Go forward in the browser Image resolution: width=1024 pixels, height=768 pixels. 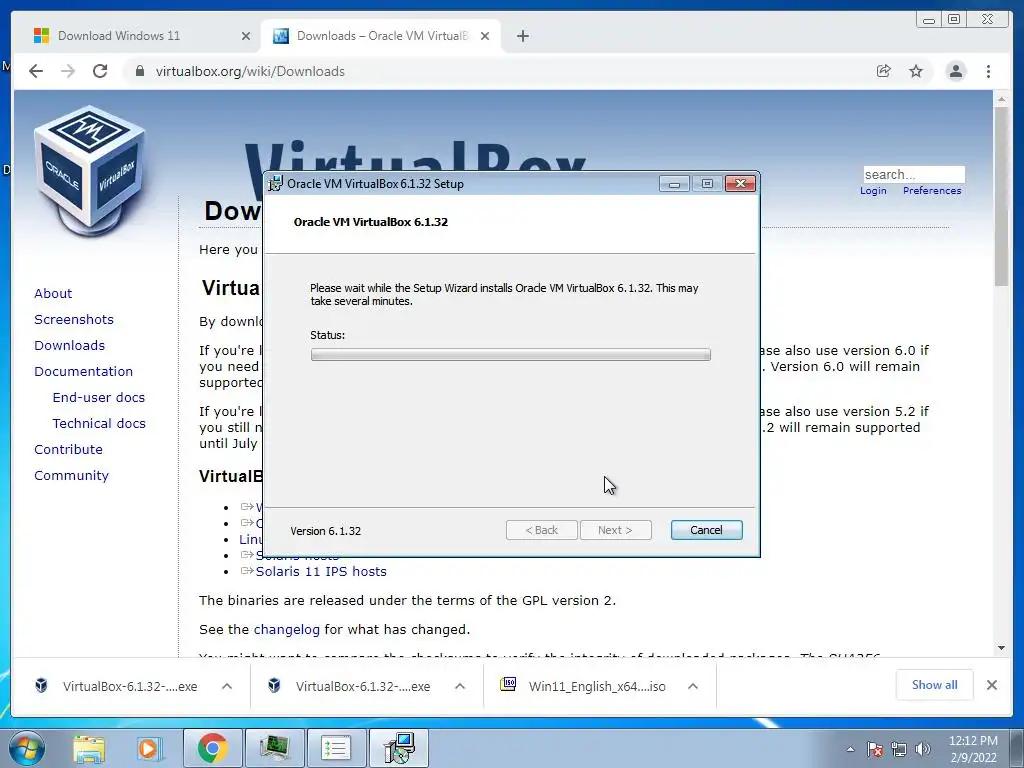[x=68, y=71]
